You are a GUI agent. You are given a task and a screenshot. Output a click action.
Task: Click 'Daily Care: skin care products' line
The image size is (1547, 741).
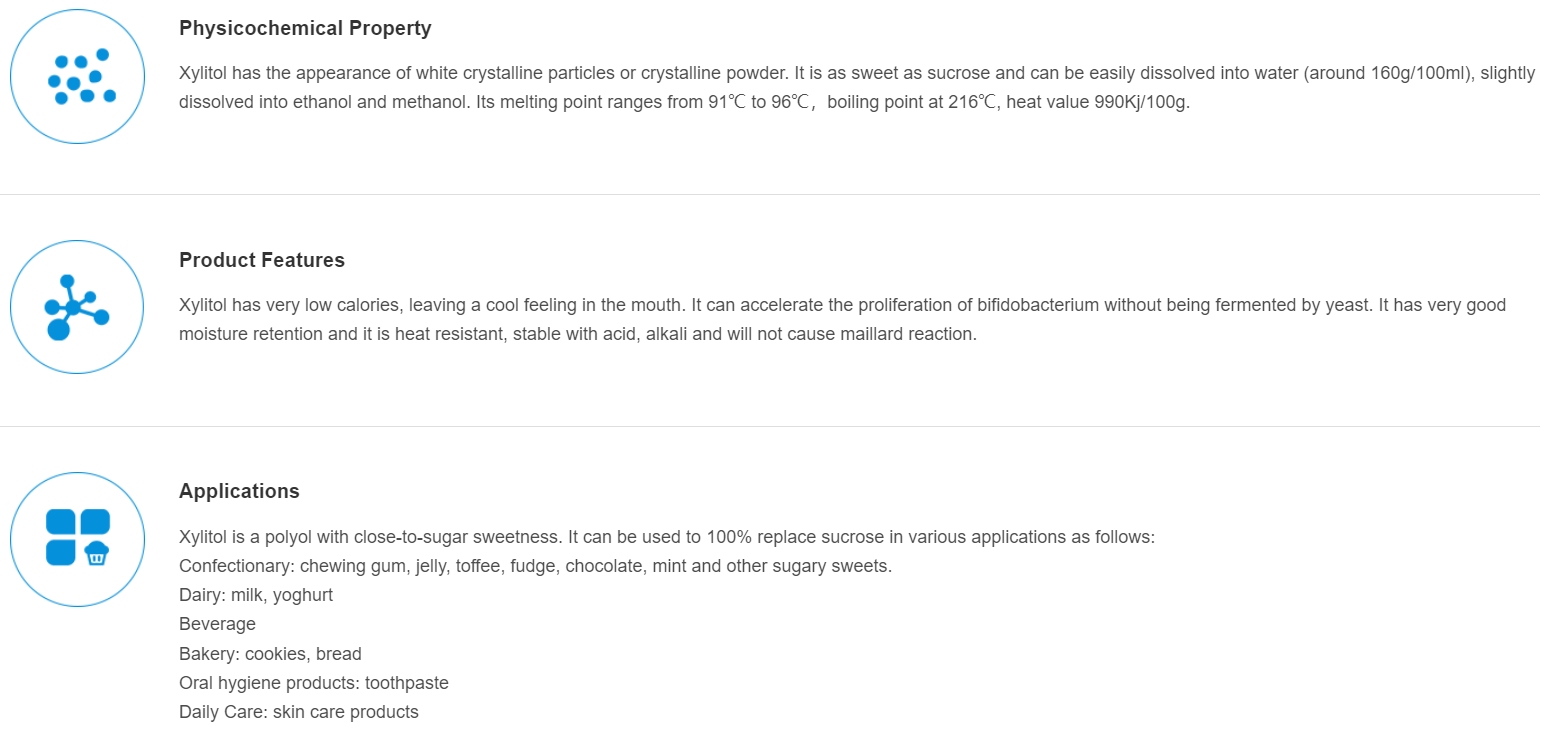point(299,712)
